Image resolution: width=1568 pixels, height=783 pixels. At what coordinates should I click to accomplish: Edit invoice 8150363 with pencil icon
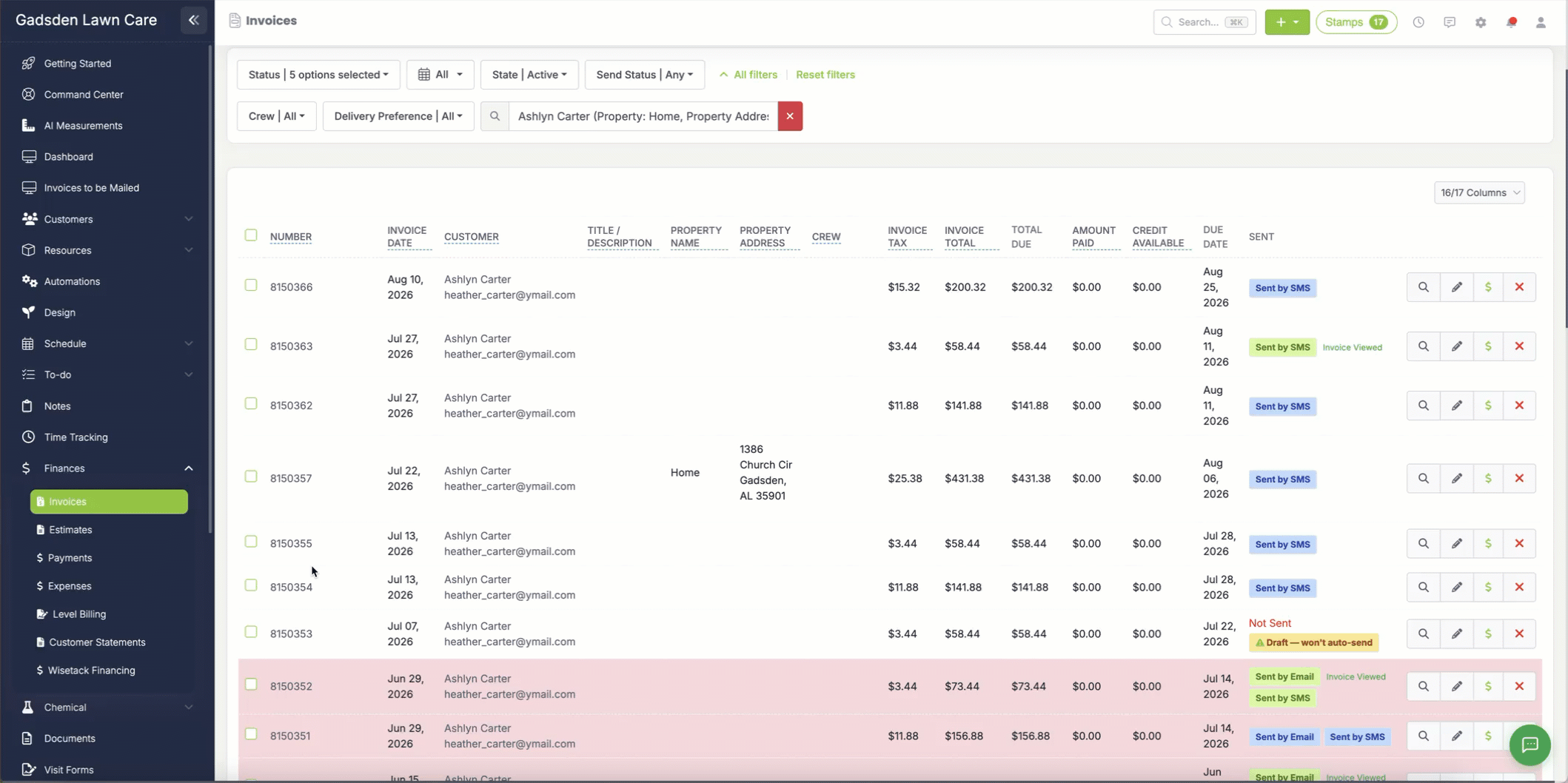(1456, 346)
